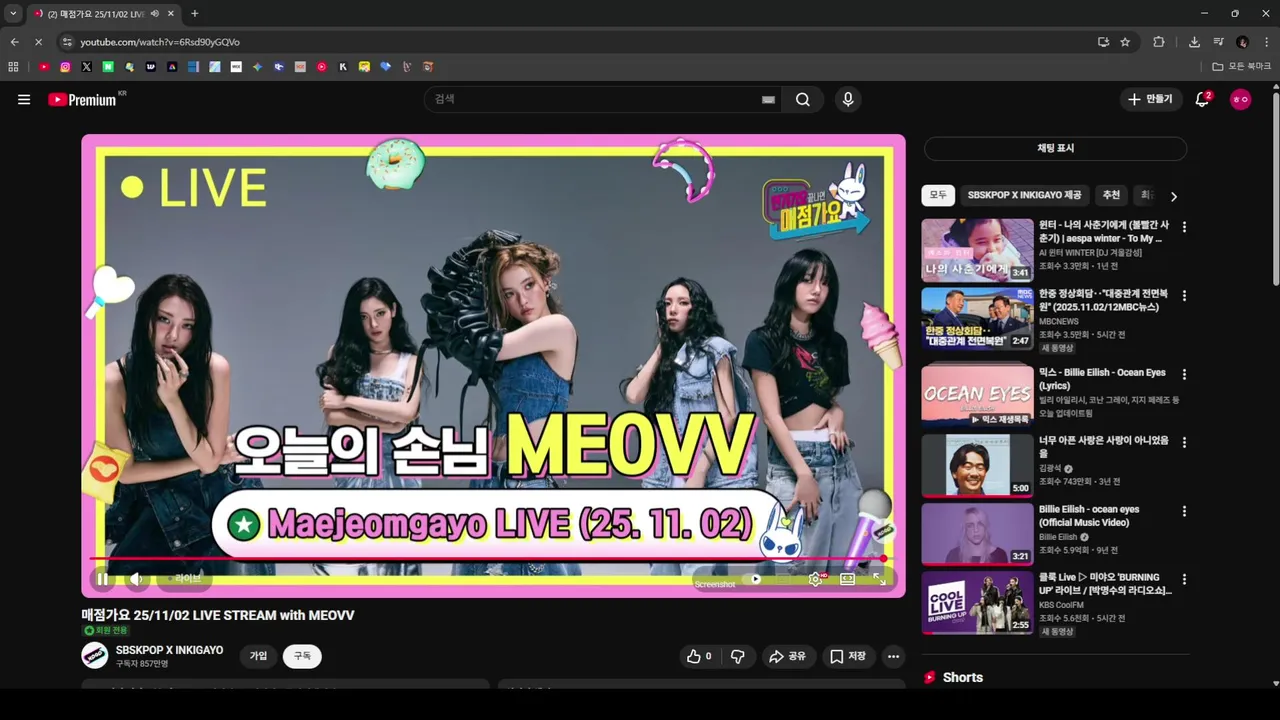The width and height of the screenshot is (1280, 720).
Task: Bookmark this page star icon
Action: [1125, 42]
